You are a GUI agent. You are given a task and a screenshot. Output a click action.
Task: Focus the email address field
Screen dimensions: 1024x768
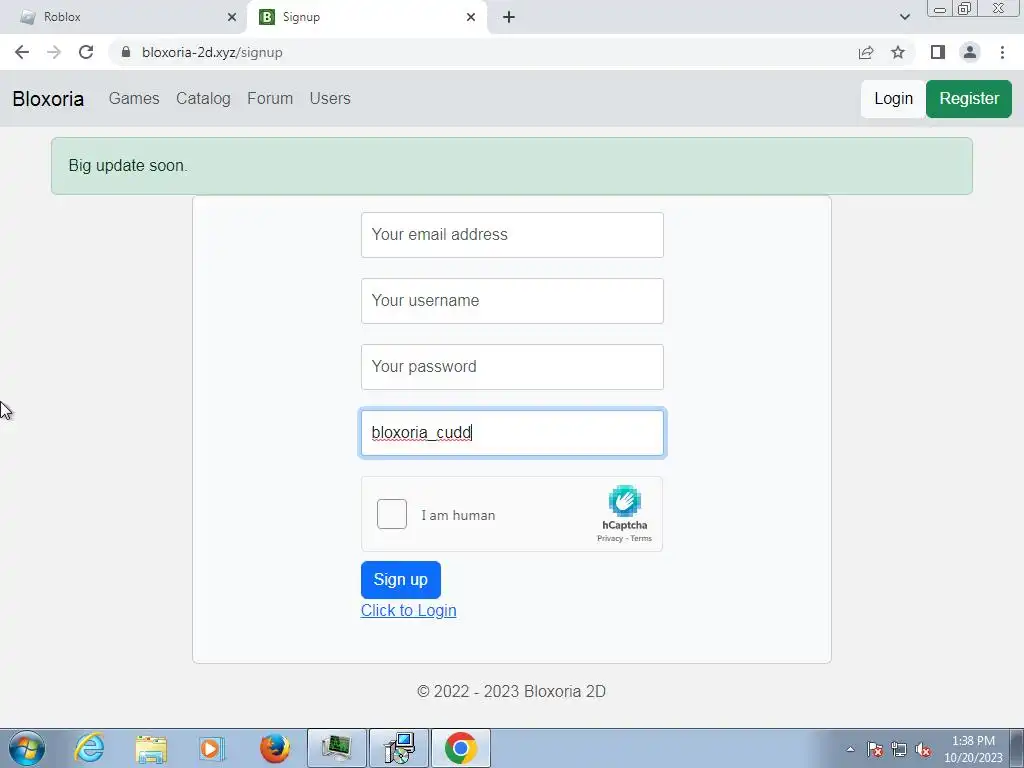[x=512, y=234]
